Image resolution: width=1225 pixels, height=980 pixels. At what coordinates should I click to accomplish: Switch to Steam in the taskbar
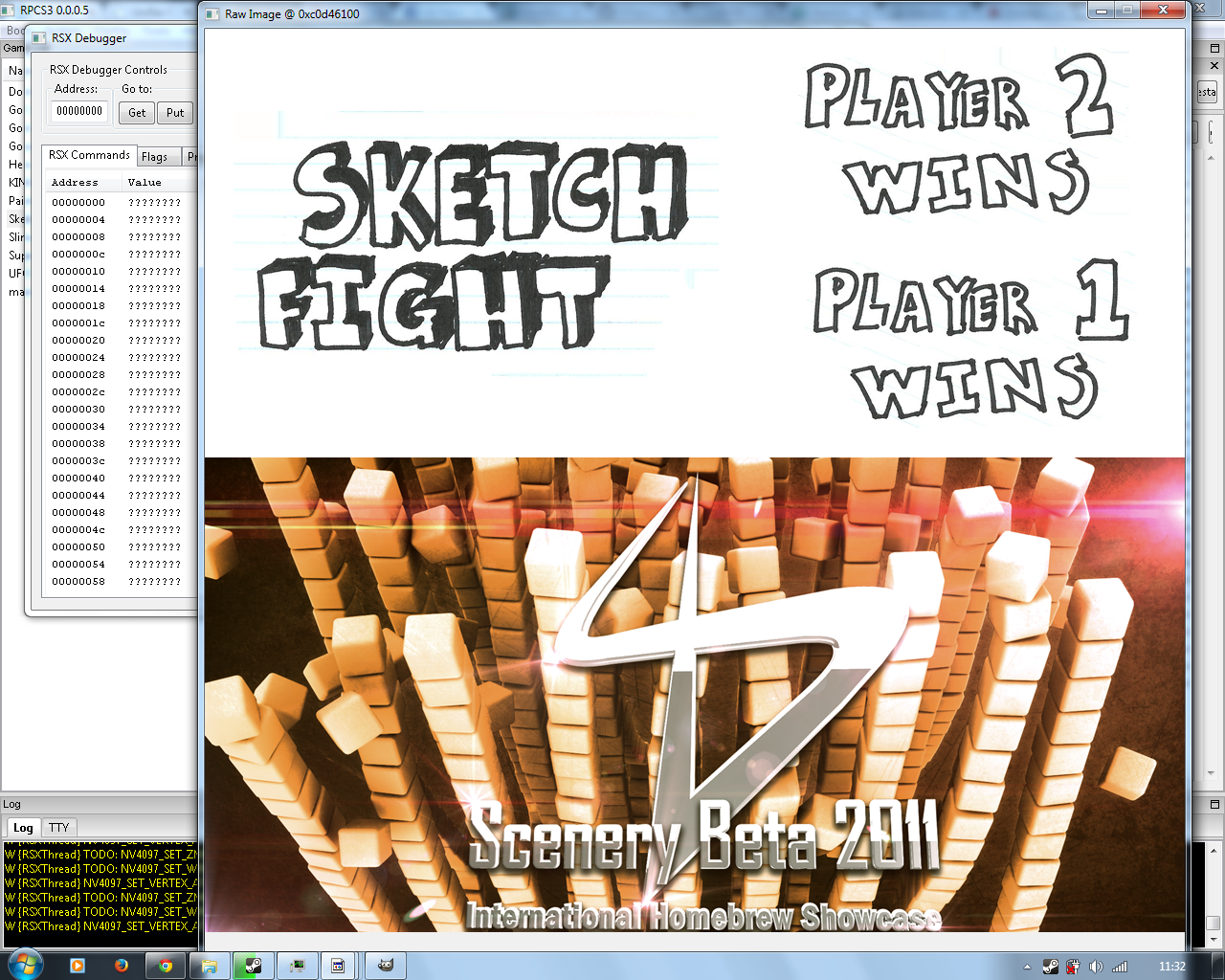[x=254, y=966]
